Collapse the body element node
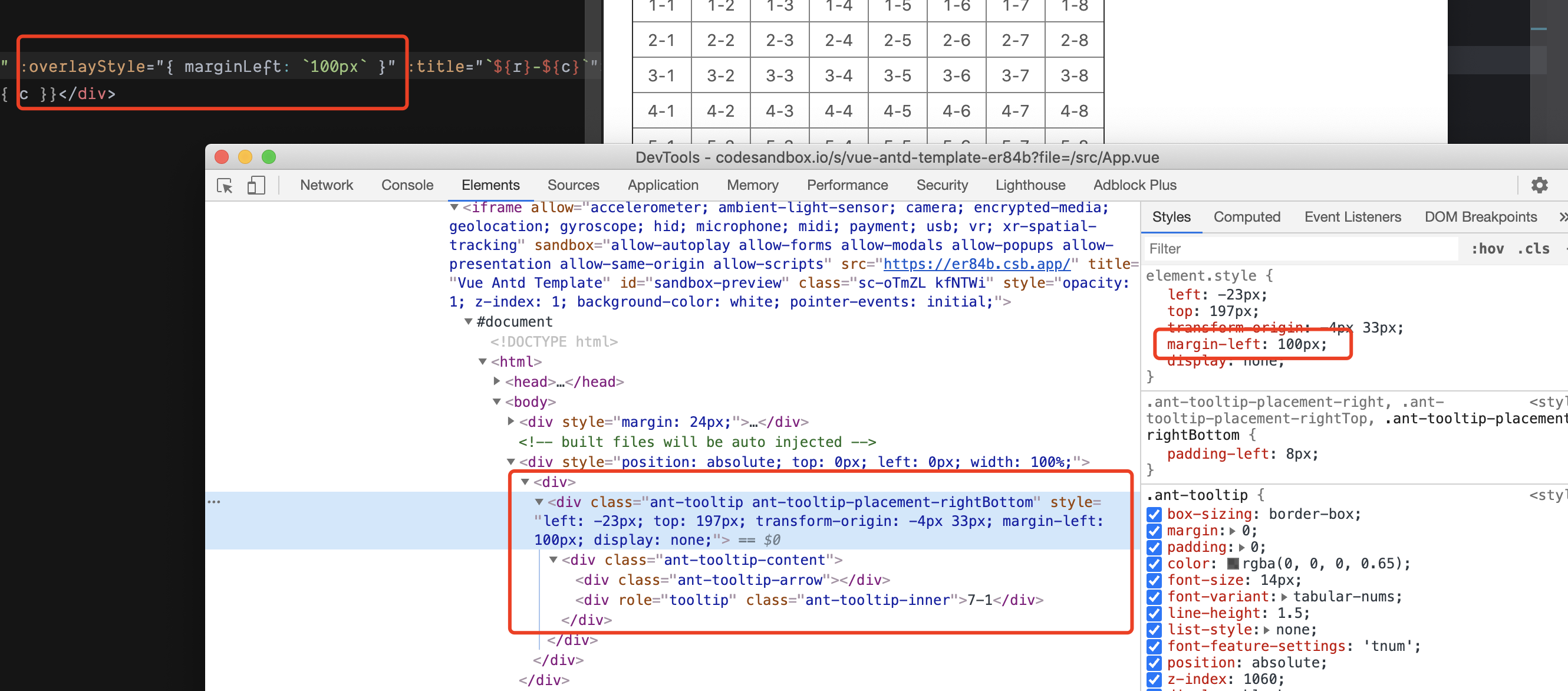Screen dimensions: 1568x691 (x=497, y=402)
